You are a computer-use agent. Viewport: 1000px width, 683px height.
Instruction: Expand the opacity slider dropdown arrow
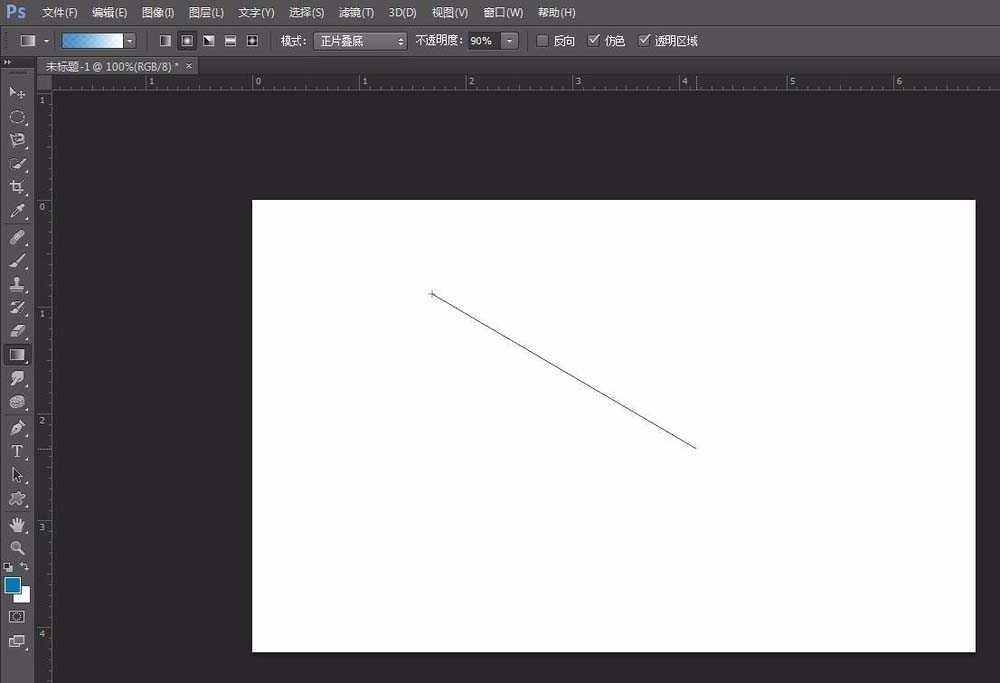[x=510, y=41]
